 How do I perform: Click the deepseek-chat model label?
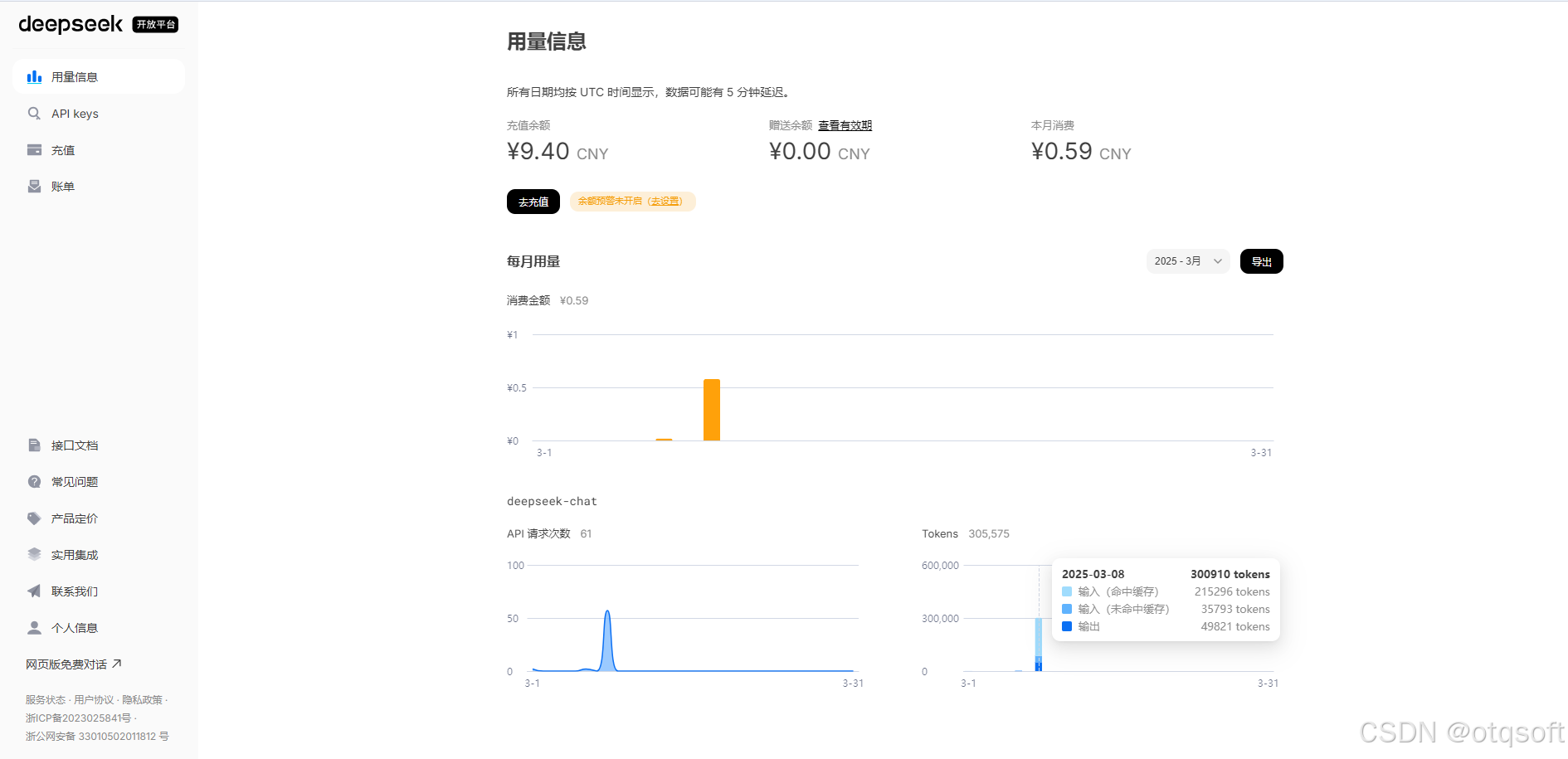(x=552, y=501)
